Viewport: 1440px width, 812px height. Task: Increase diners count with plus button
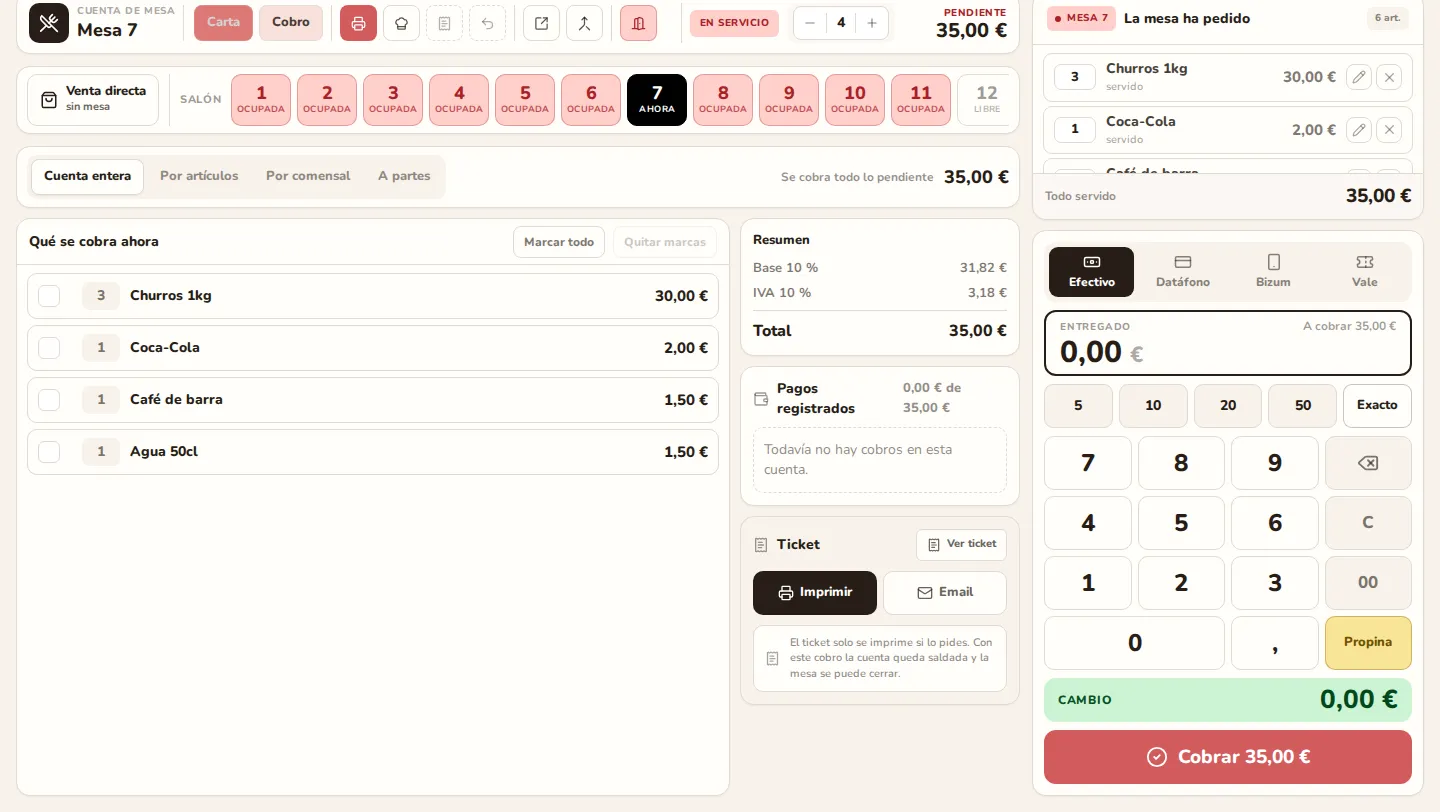(x=872, y=23)
